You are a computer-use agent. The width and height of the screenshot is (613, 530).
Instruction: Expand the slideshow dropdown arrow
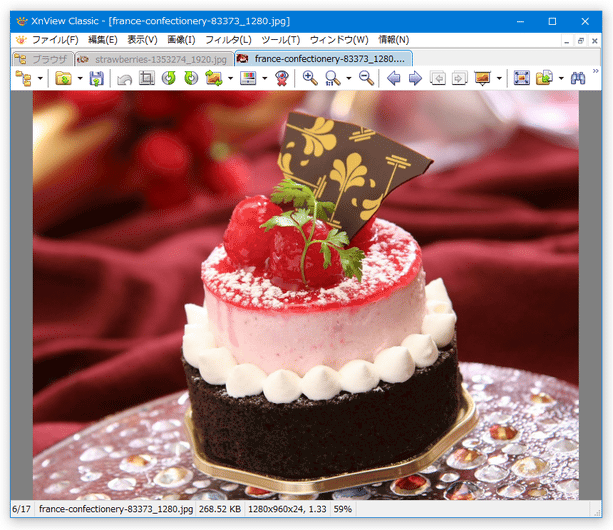point(499,79)
